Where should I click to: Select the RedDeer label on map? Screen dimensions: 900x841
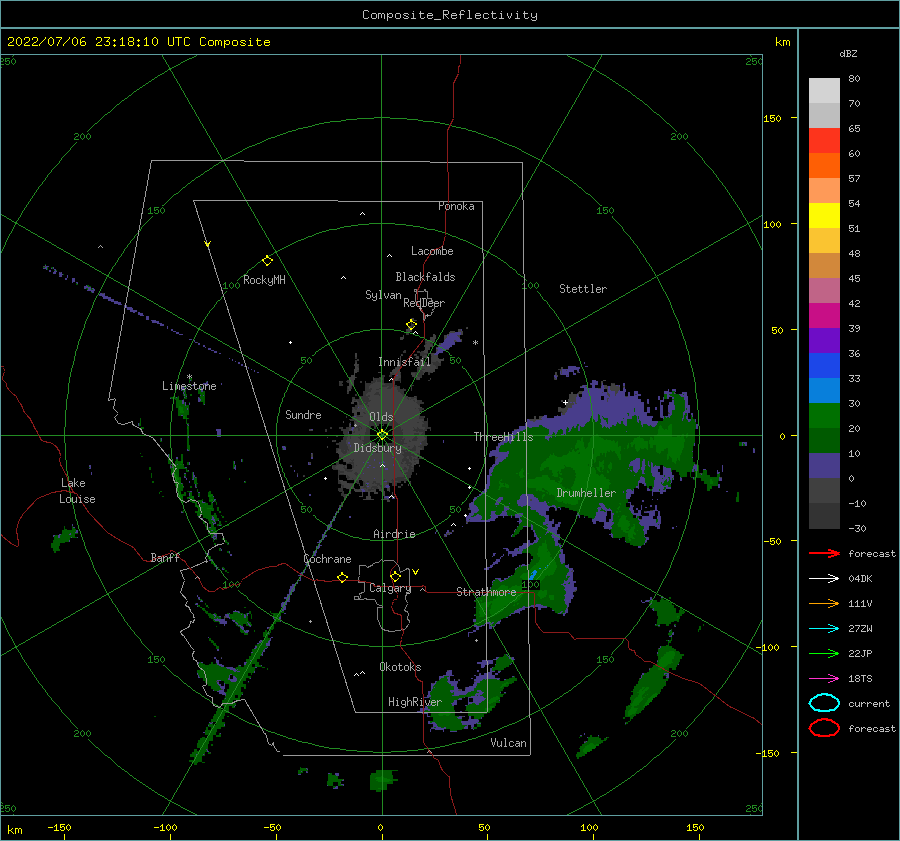[424, 303]
